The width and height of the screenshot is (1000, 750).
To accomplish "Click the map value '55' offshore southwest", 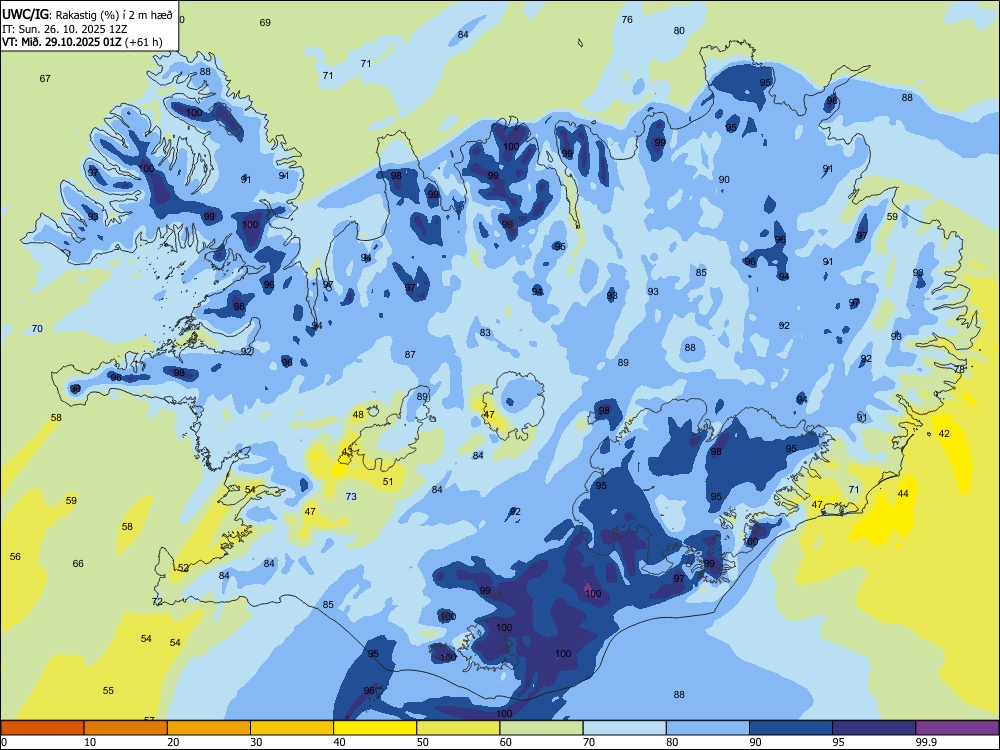I will tap(108, 691).
